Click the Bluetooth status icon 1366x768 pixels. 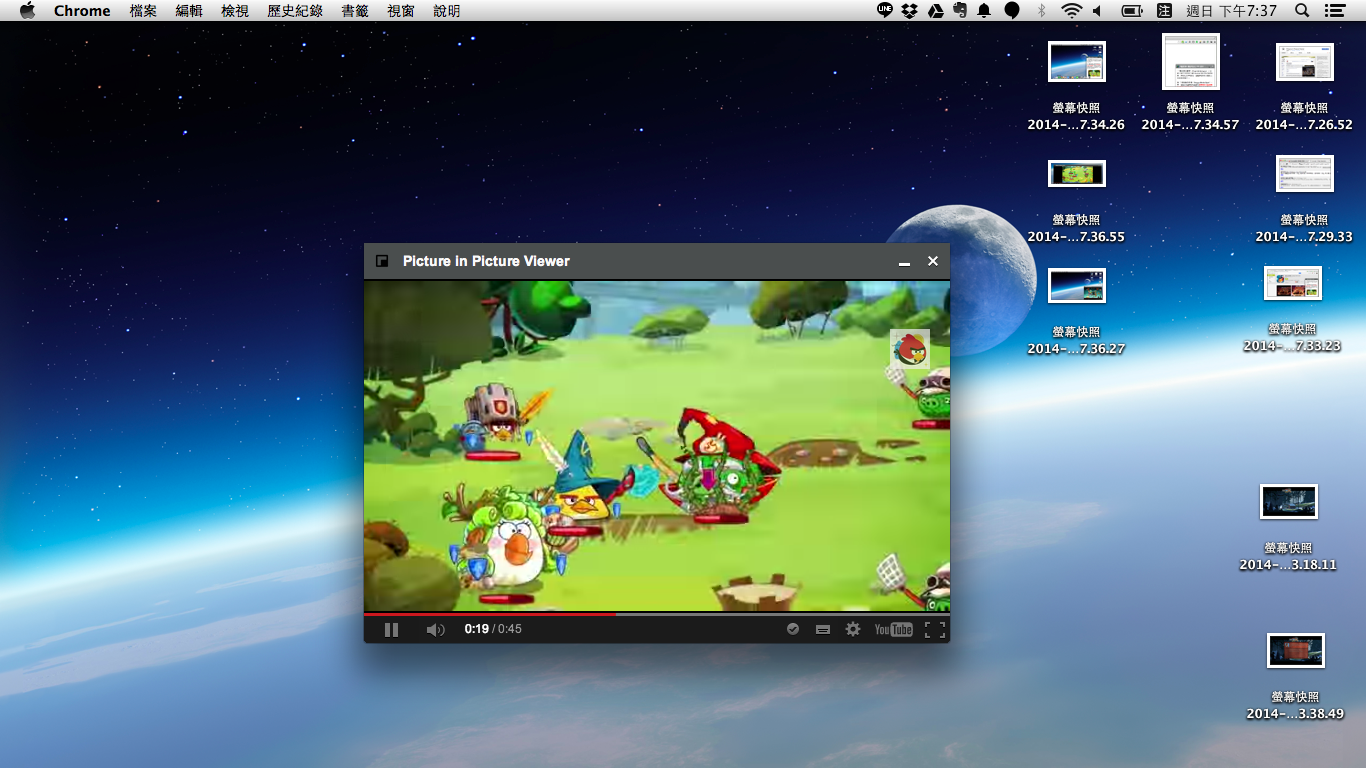point(1041,11)
